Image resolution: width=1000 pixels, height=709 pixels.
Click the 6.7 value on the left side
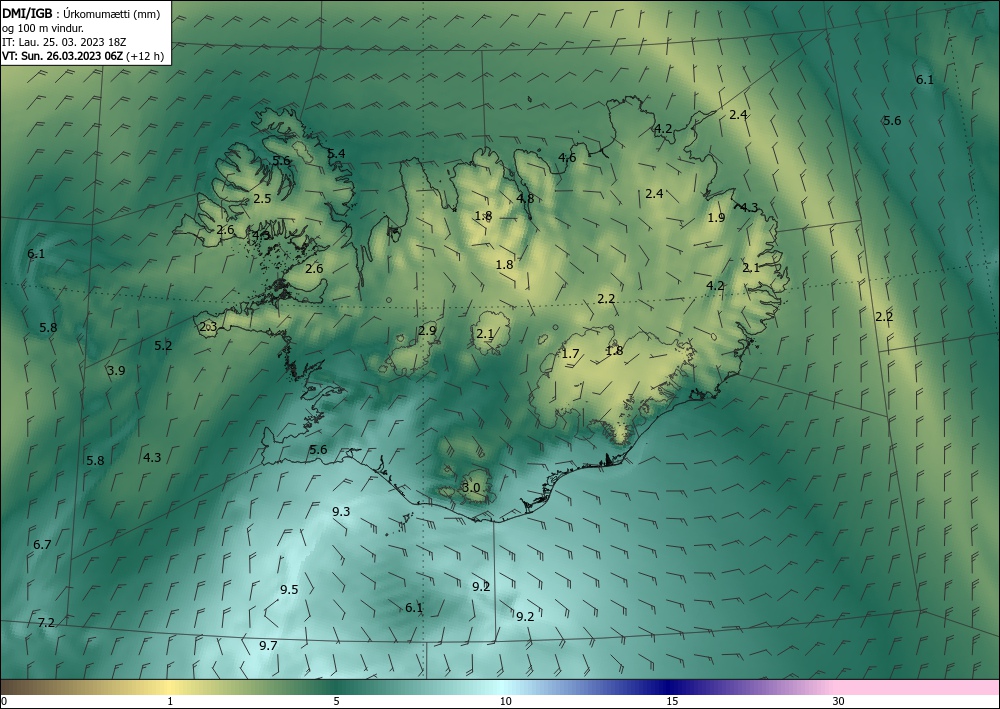click(x=42, y=545)
